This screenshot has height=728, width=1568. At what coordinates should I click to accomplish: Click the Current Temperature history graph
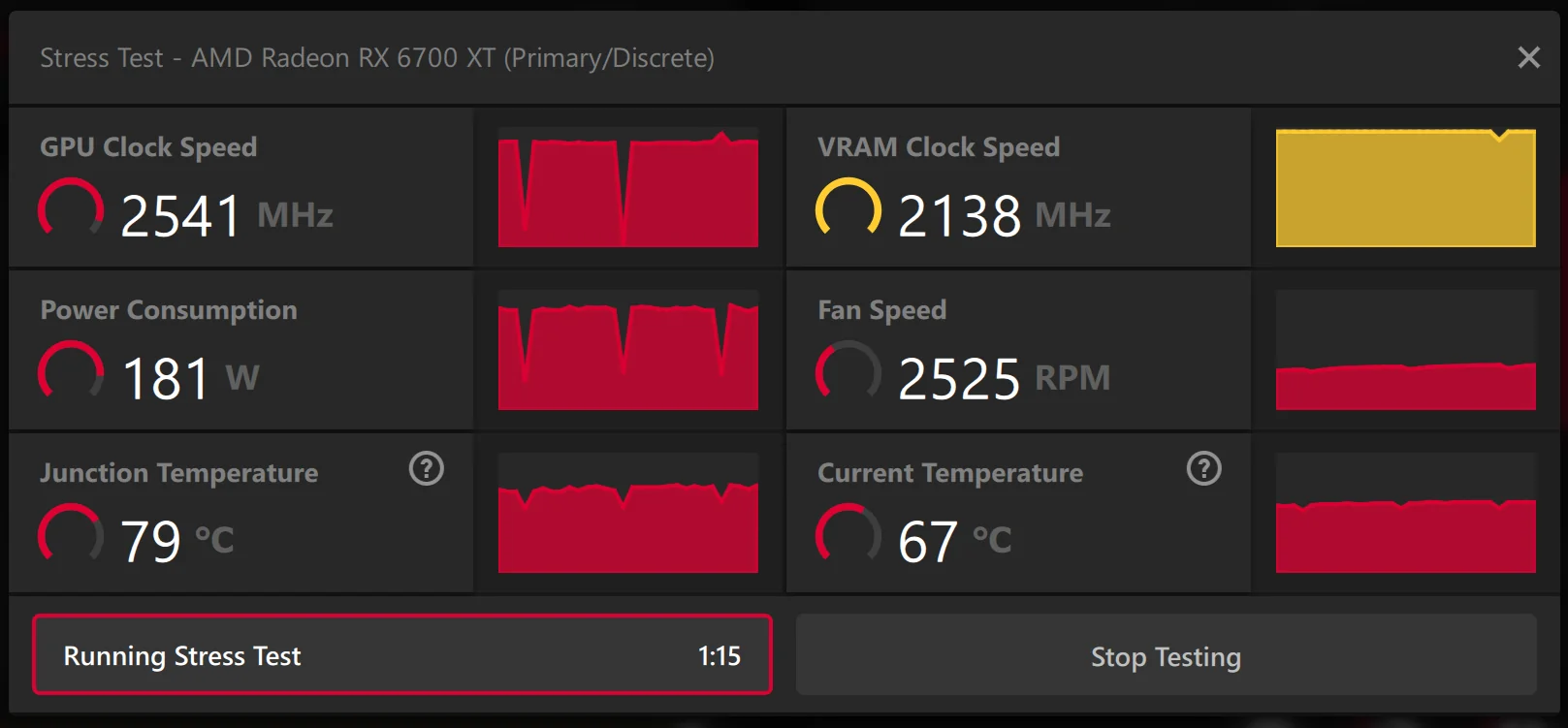pyautogui.click(x=1405, y=515)
